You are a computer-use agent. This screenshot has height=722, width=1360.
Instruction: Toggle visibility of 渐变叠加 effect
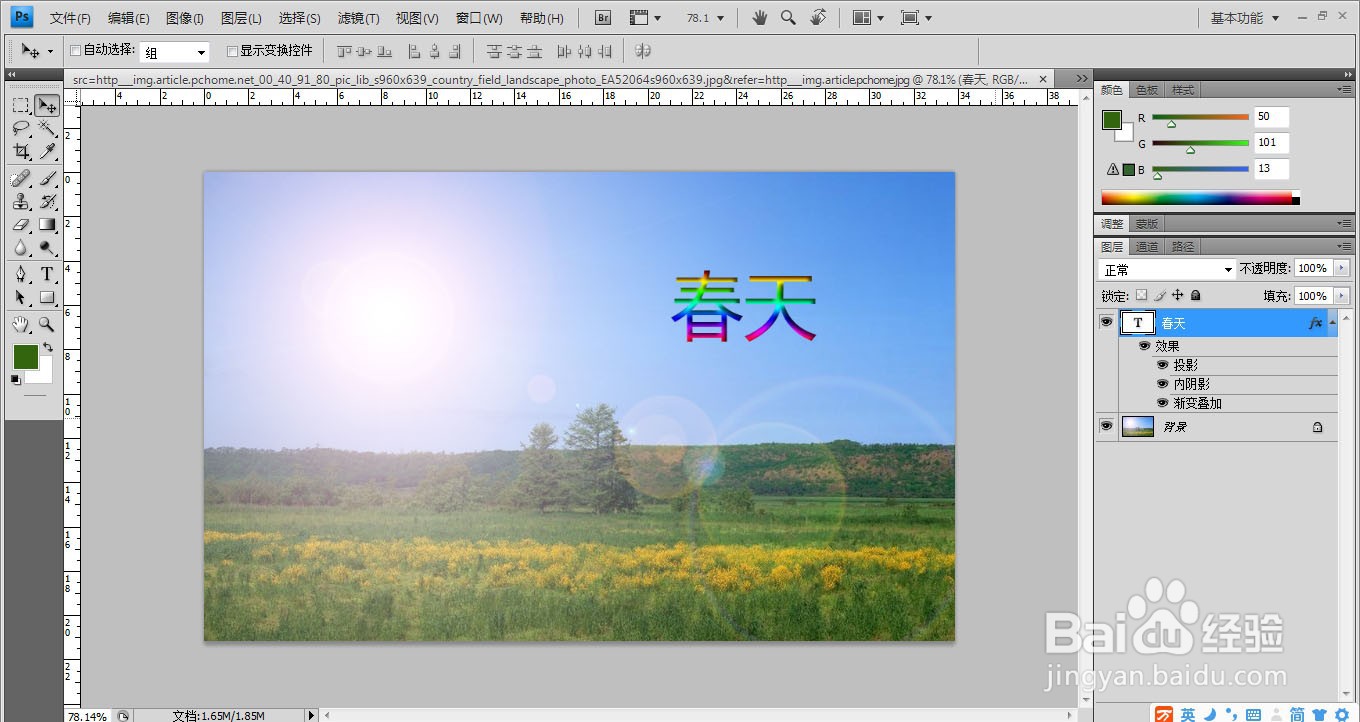pos(1163,403)
